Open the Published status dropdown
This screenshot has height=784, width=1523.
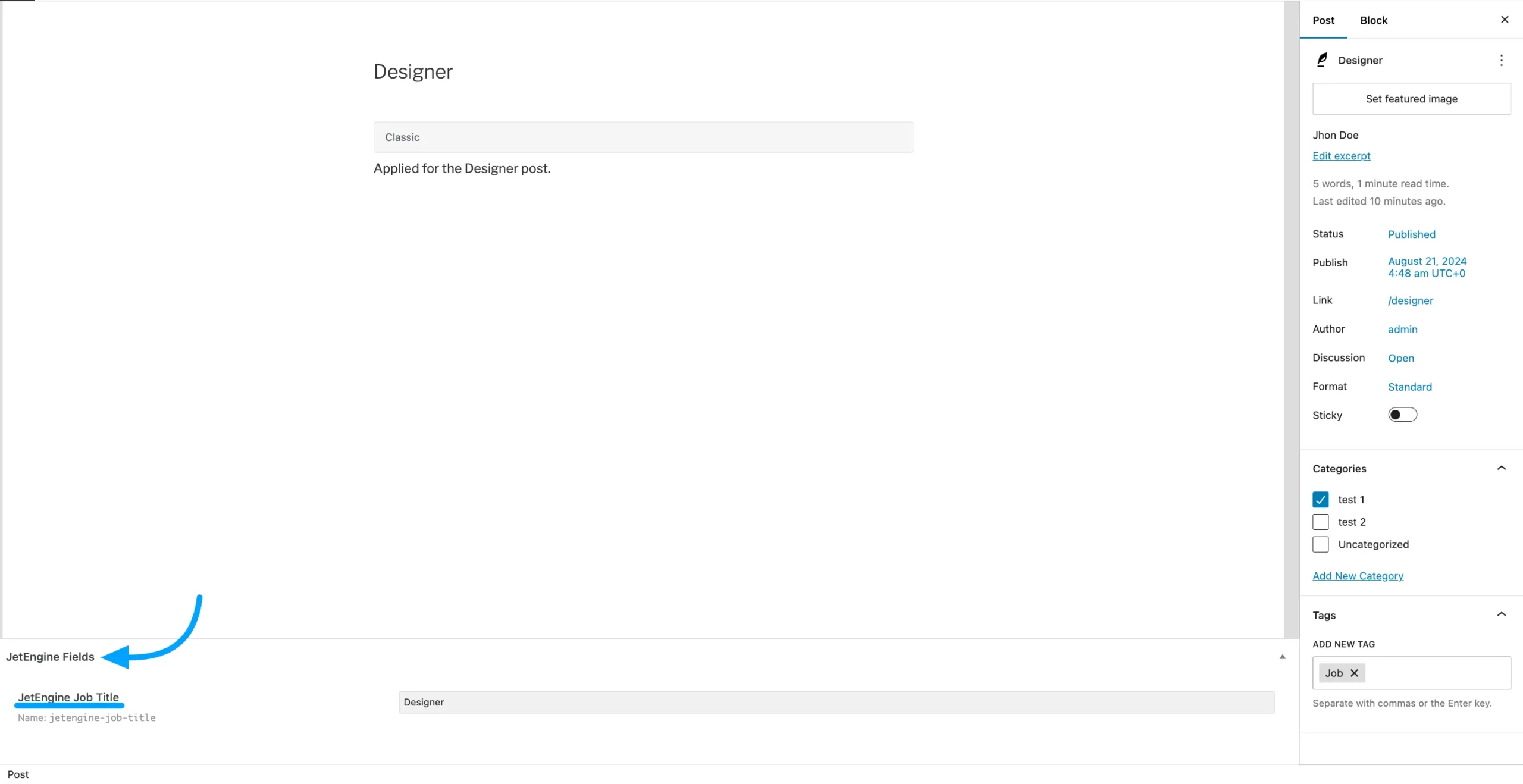pyautogui.click(x=1411, y=234)
